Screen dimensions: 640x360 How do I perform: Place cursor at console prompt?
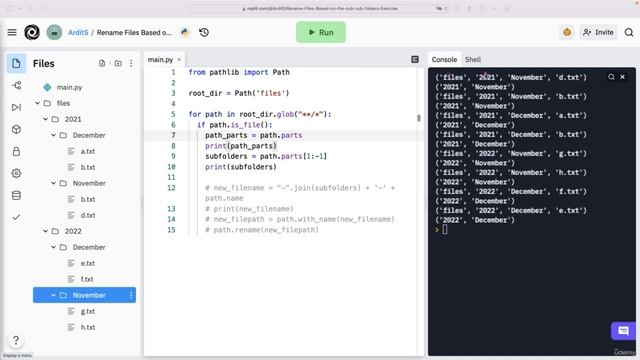pos(444,230)
